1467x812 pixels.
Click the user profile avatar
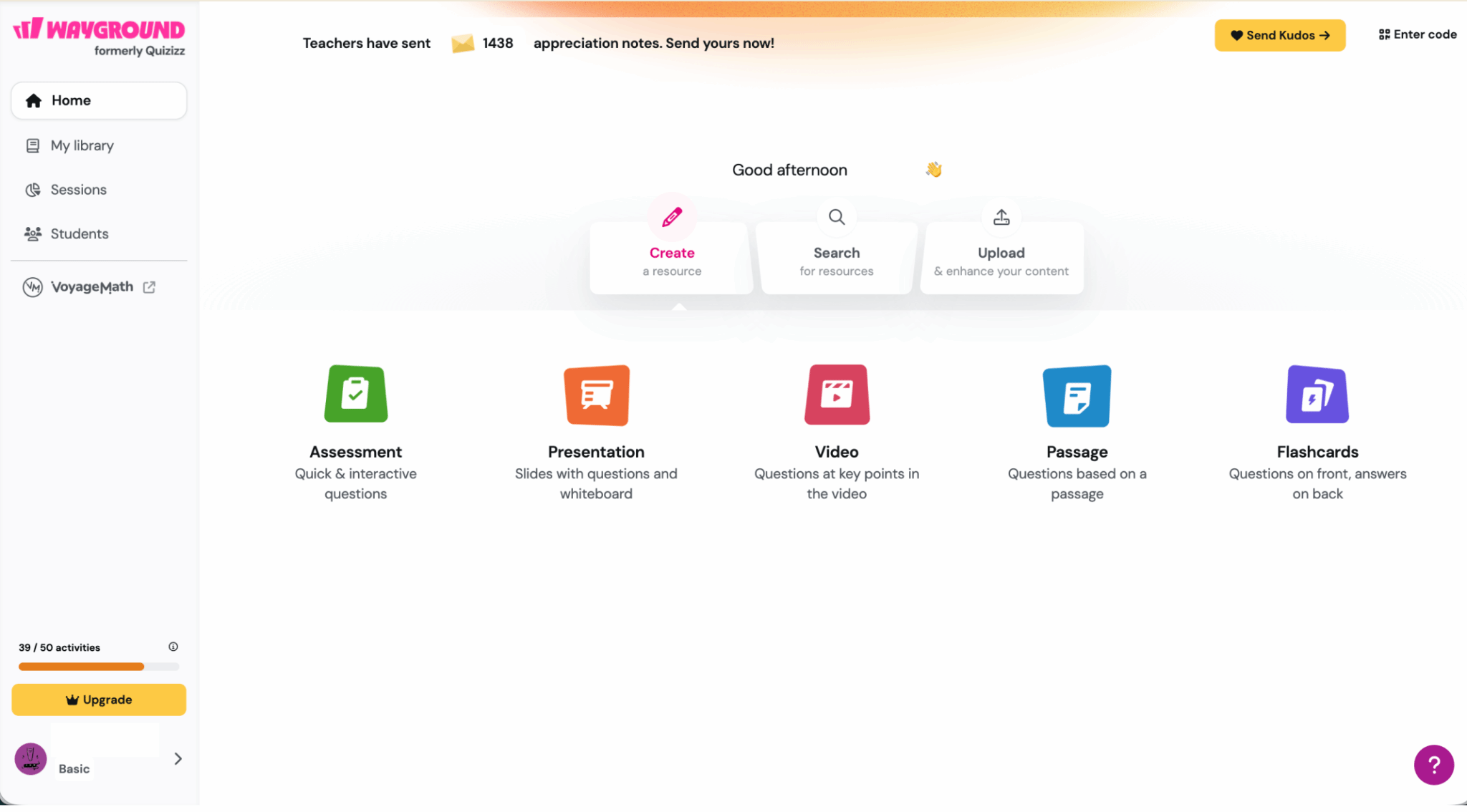(x=31, y=758)
